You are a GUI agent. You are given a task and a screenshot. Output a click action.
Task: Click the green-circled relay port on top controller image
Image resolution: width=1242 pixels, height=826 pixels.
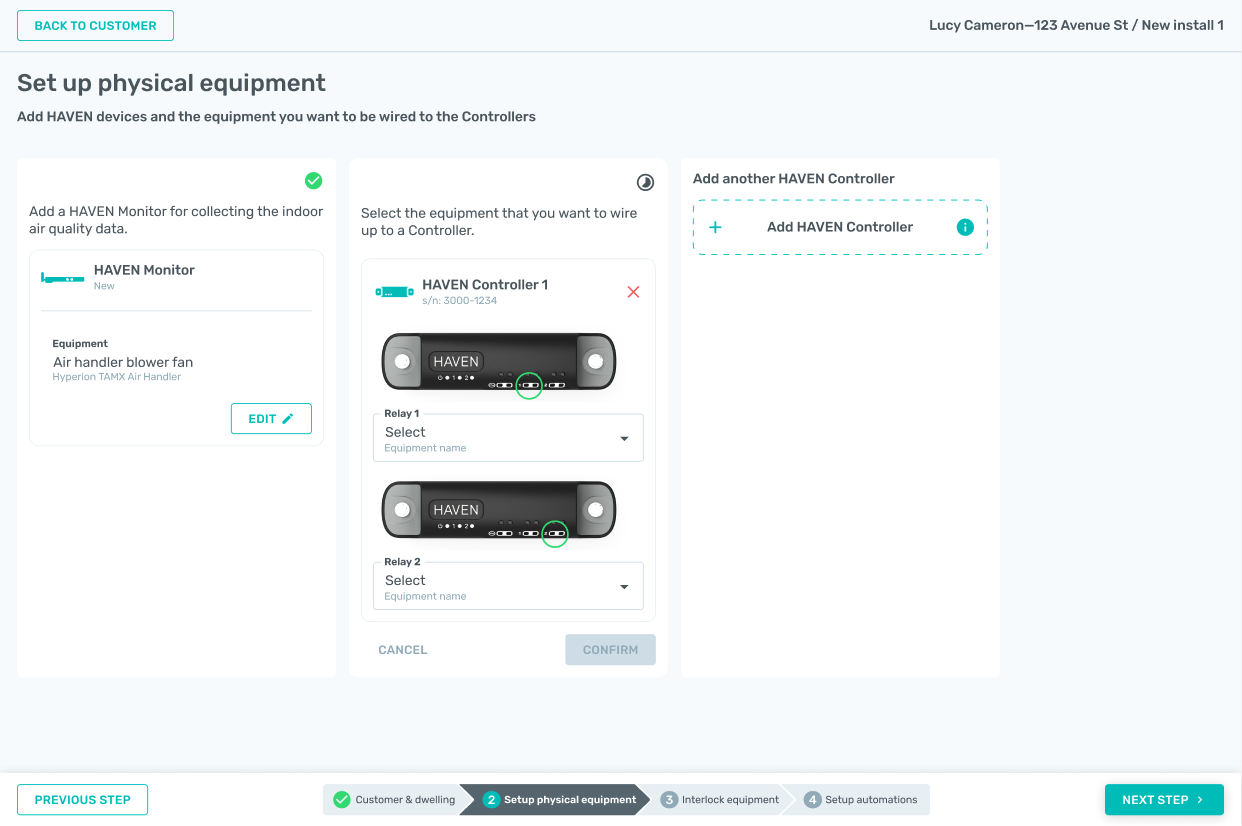pyautogui.click(x=529, y=385)
